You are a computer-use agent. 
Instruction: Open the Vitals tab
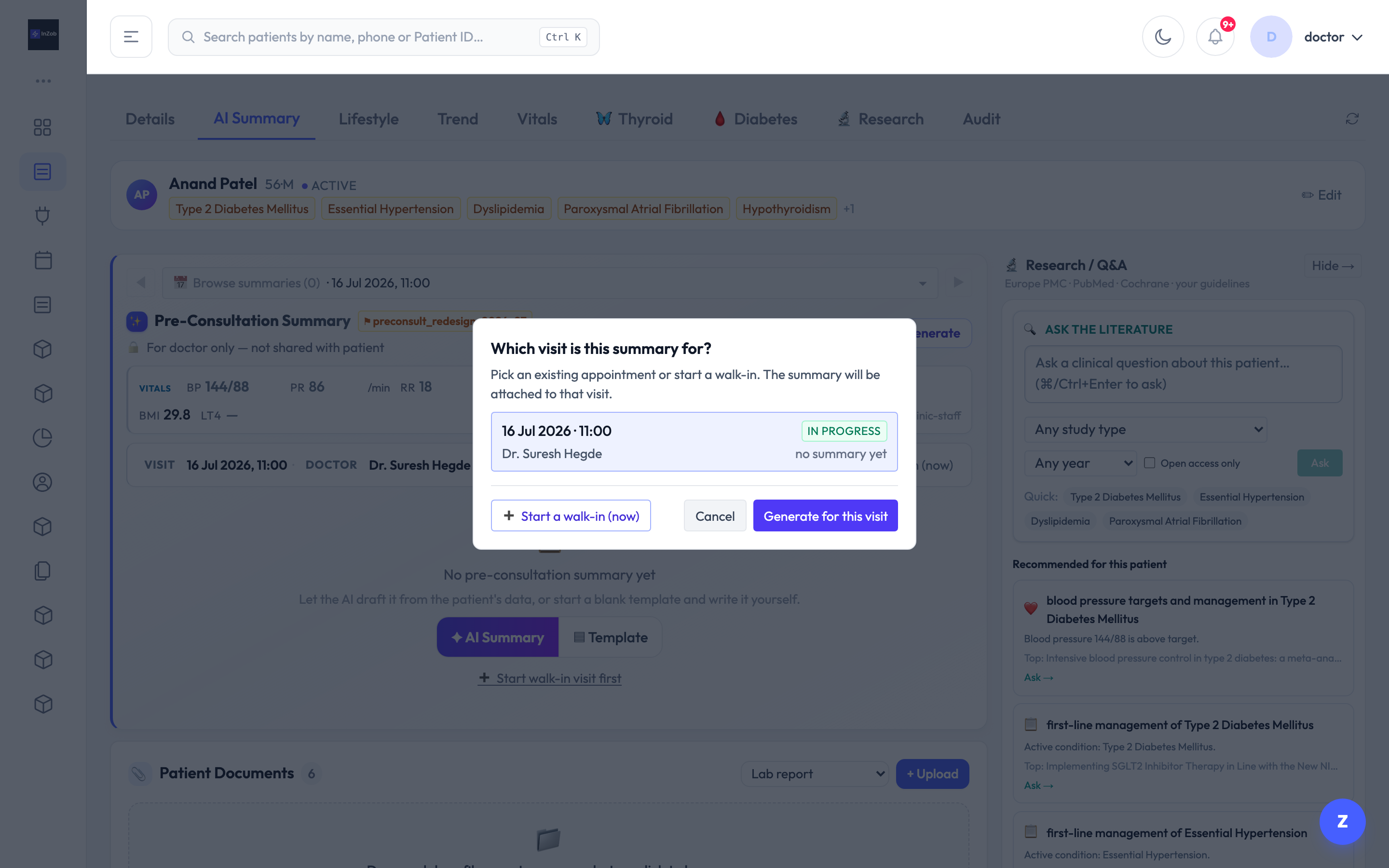click(537, 119)
